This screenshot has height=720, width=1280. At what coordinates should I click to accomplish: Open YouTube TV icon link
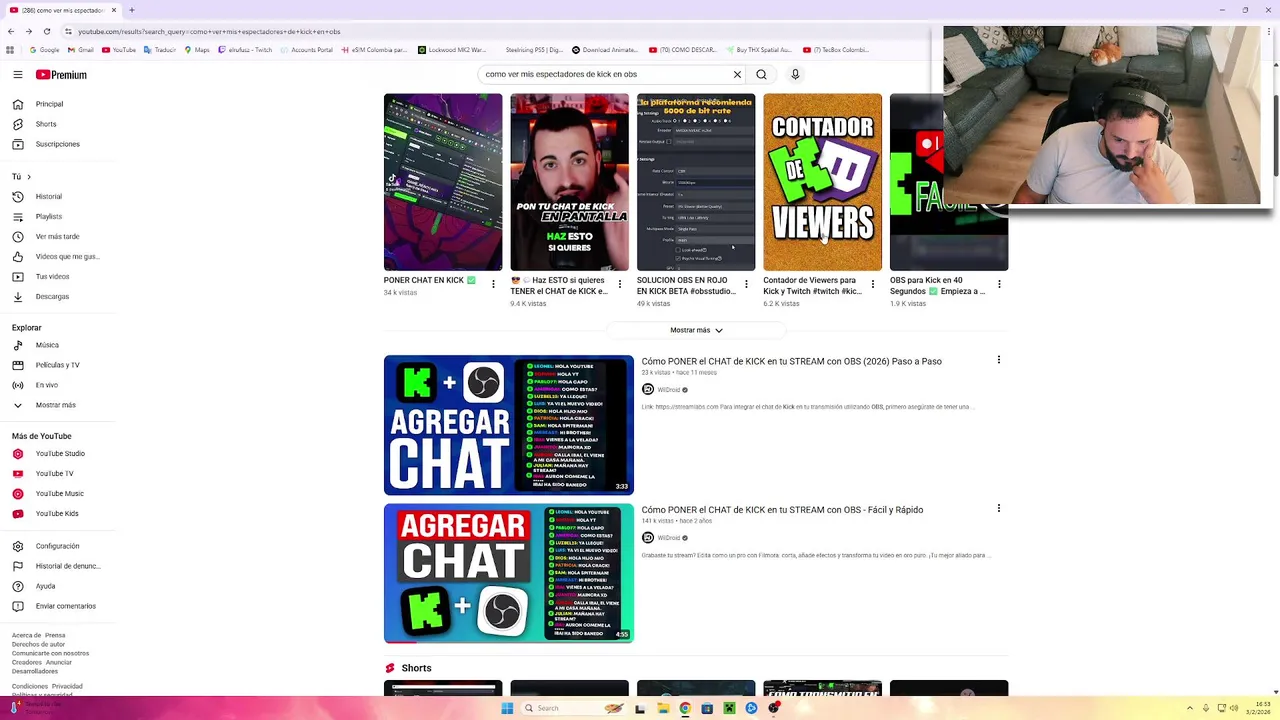17,473
